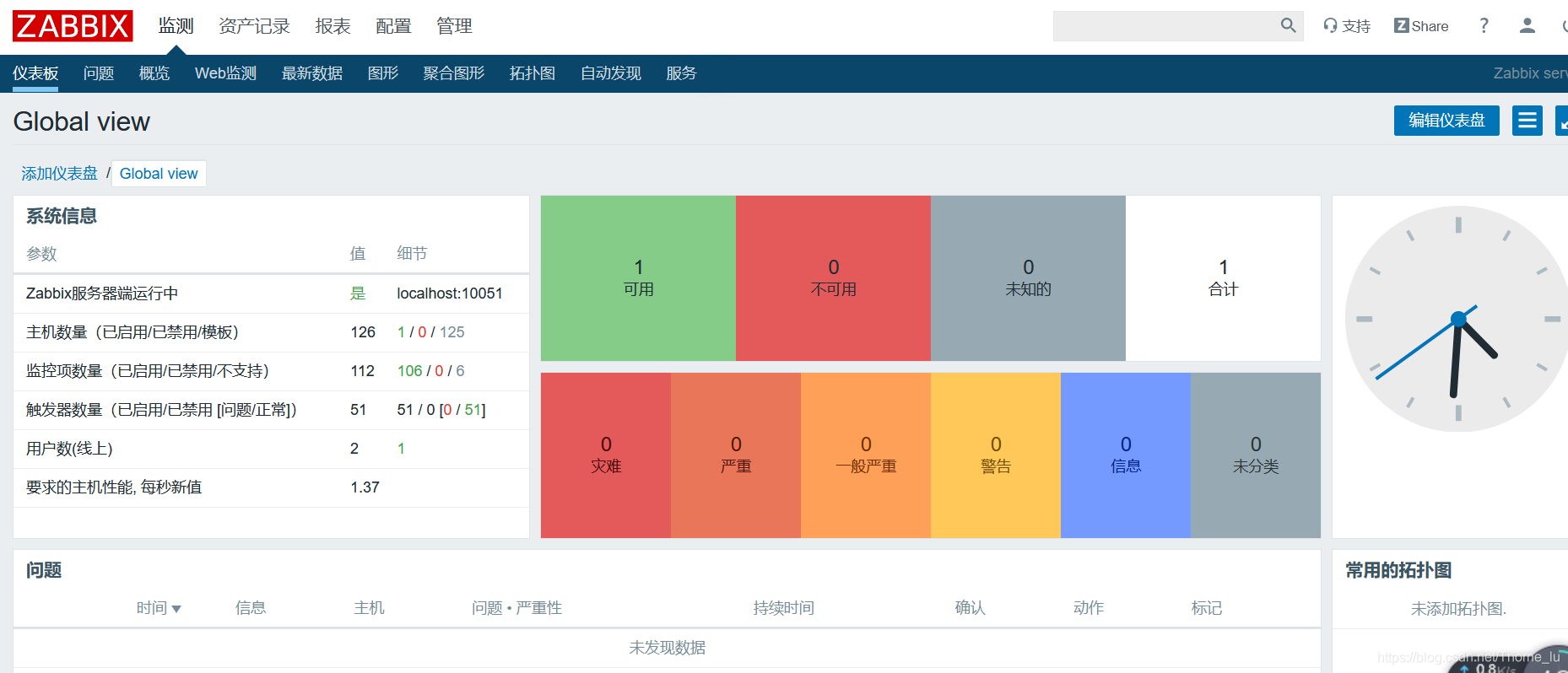This screenshot has width=1568, height=673.
Task: Click the Global view breadcrumb link
Action: [159, 174]
